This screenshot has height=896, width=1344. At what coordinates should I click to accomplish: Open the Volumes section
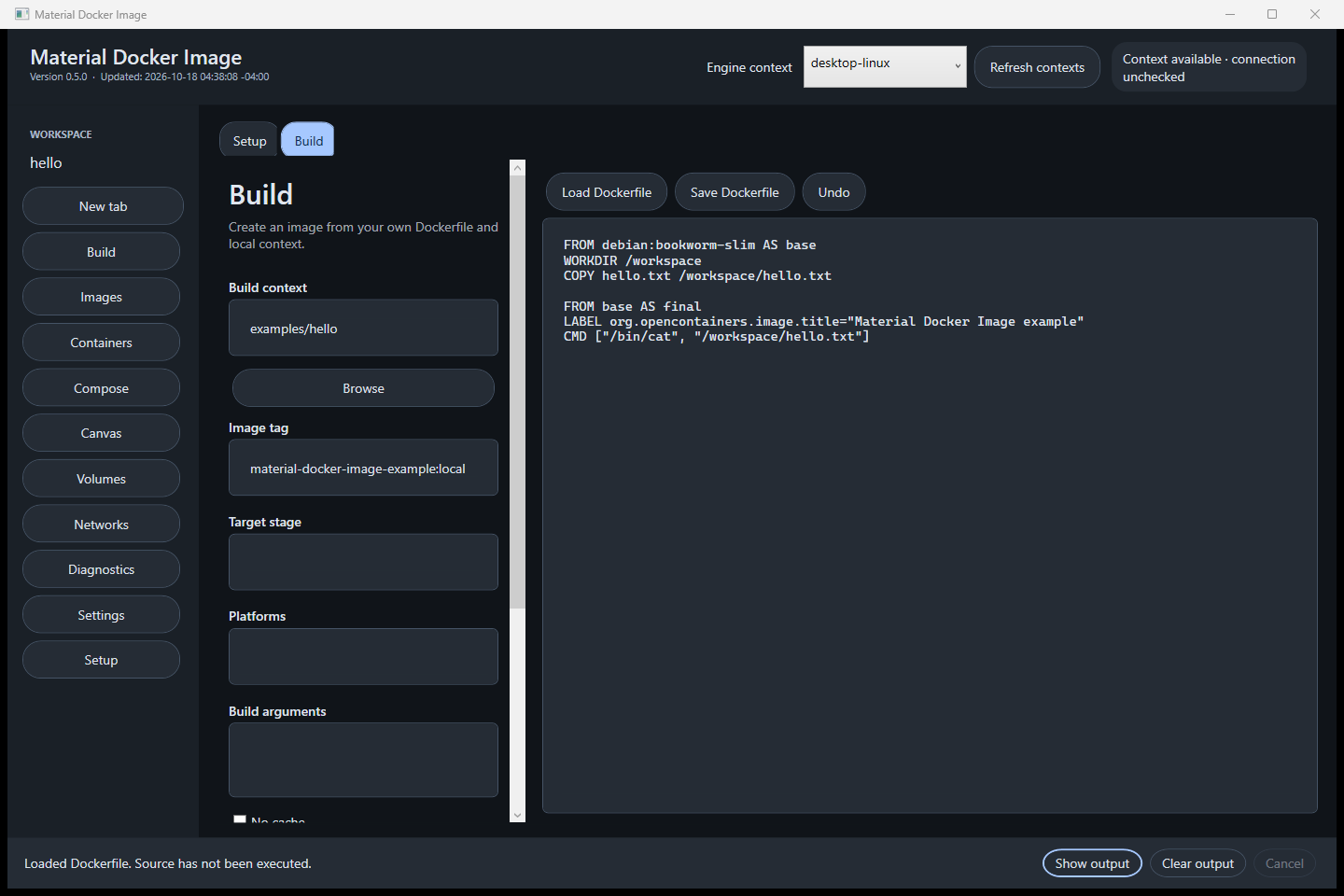[x=101, y=479]
